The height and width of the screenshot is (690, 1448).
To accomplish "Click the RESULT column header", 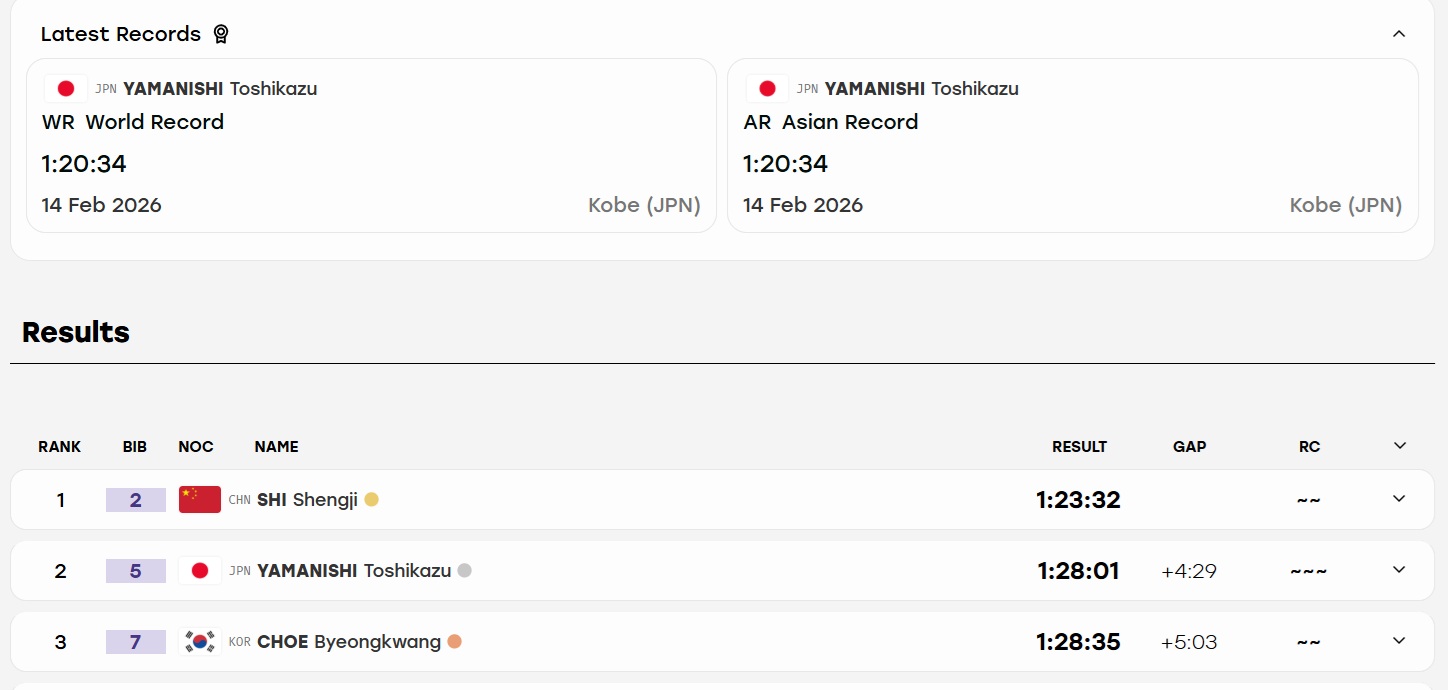I will click(x=1079, y=447).
